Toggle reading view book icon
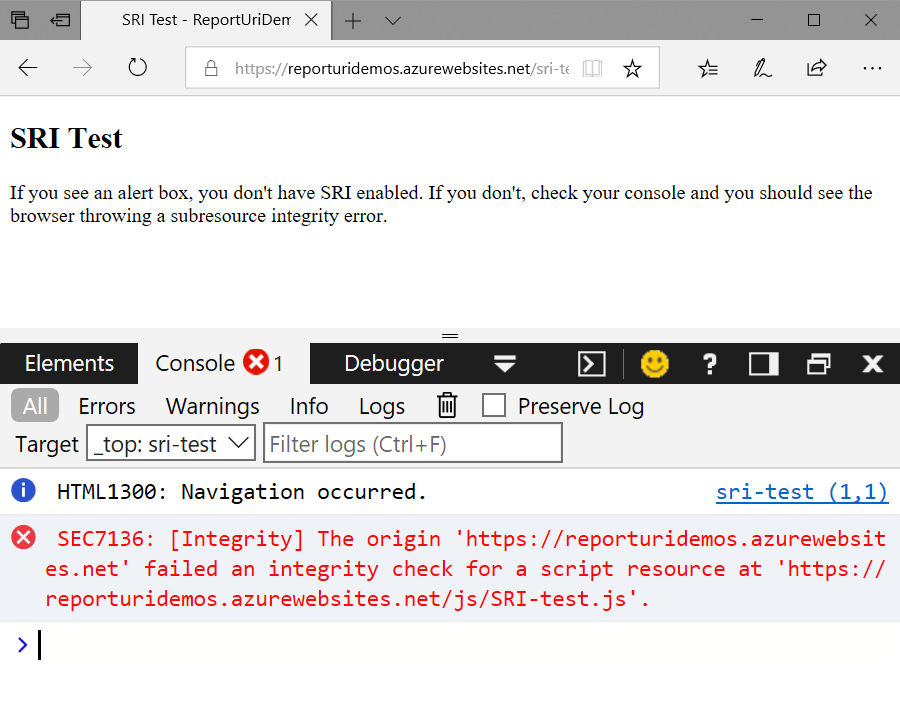The height and width of the screenshot is (718, 900). click(x=592, y=68)
